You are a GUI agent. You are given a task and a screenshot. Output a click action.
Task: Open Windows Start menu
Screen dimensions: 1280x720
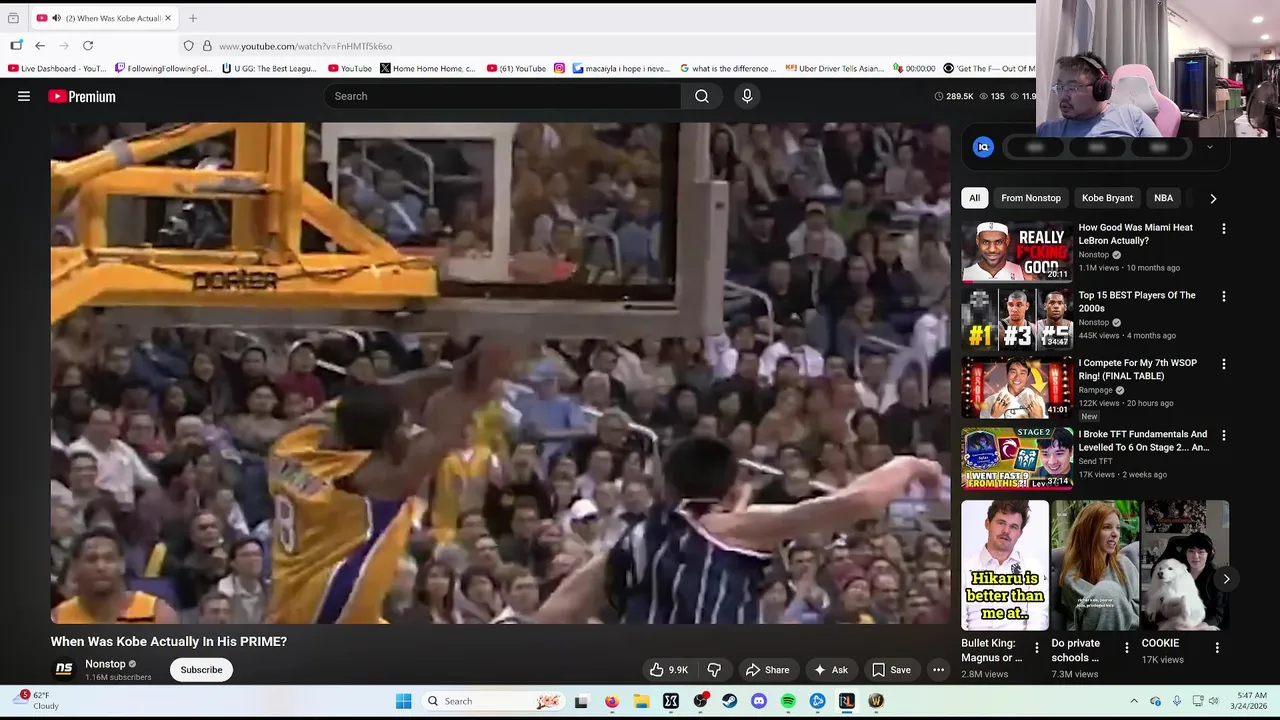[x=404, y=701]
